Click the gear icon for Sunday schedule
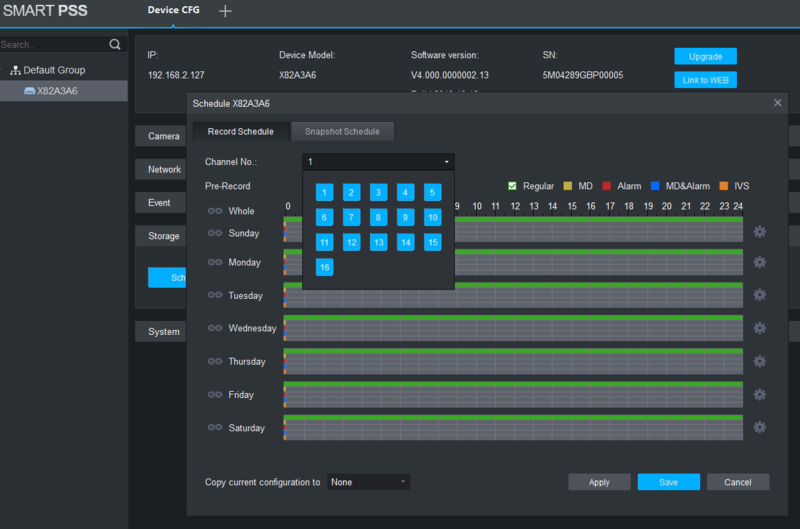This screenshot has height=529, width=800. tap(759, 232)
